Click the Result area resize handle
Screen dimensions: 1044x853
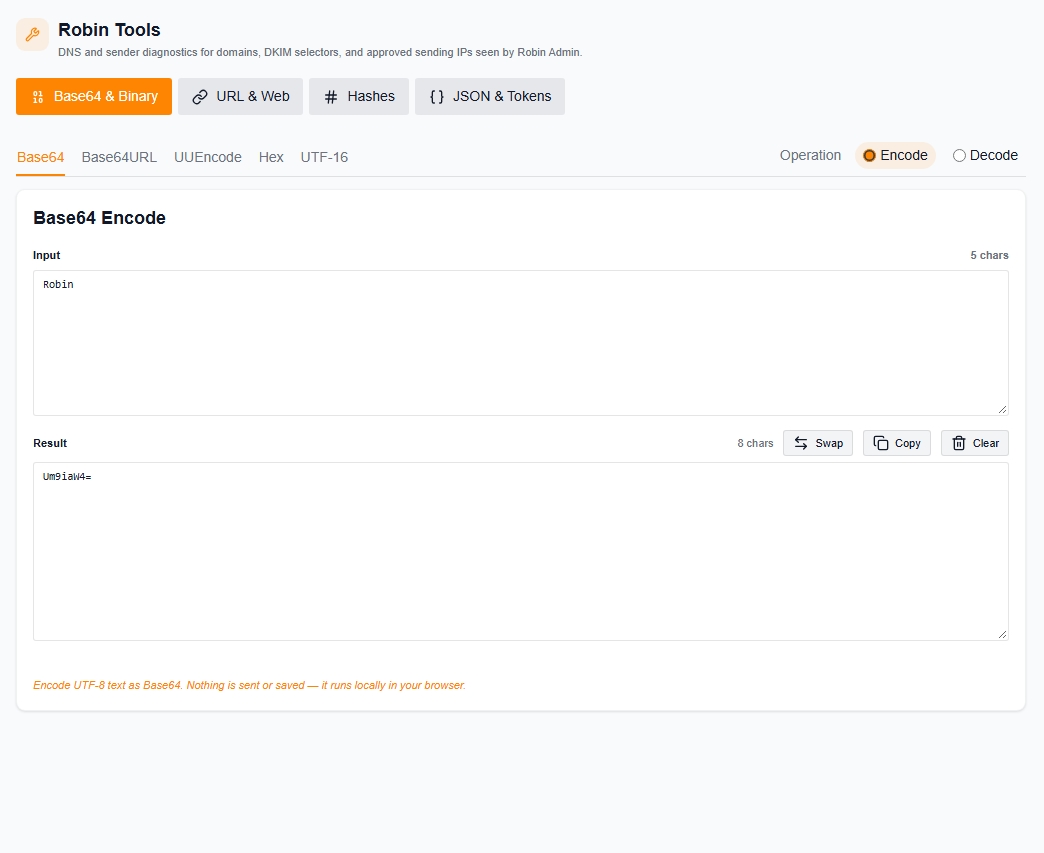(1002, 634)
